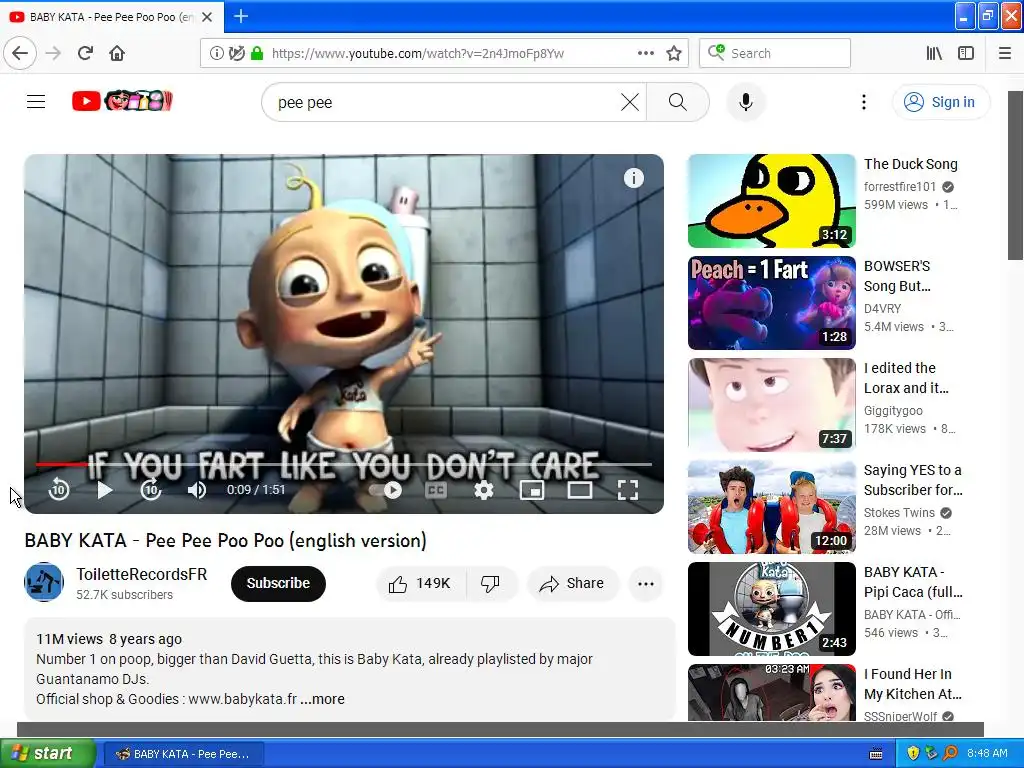Switch to the BABY KATA browser tab
The image size is (1024, 768).
[x=111, y=17]
